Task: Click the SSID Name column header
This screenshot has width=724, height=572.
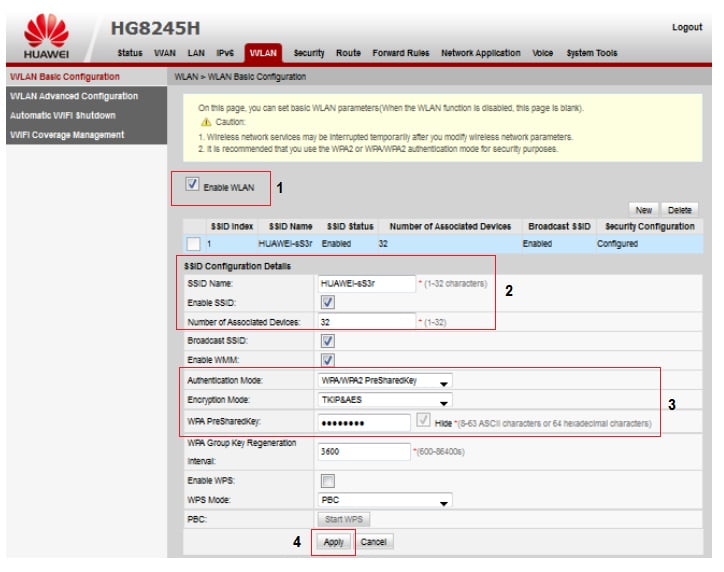Action: [x=290, y=227]
